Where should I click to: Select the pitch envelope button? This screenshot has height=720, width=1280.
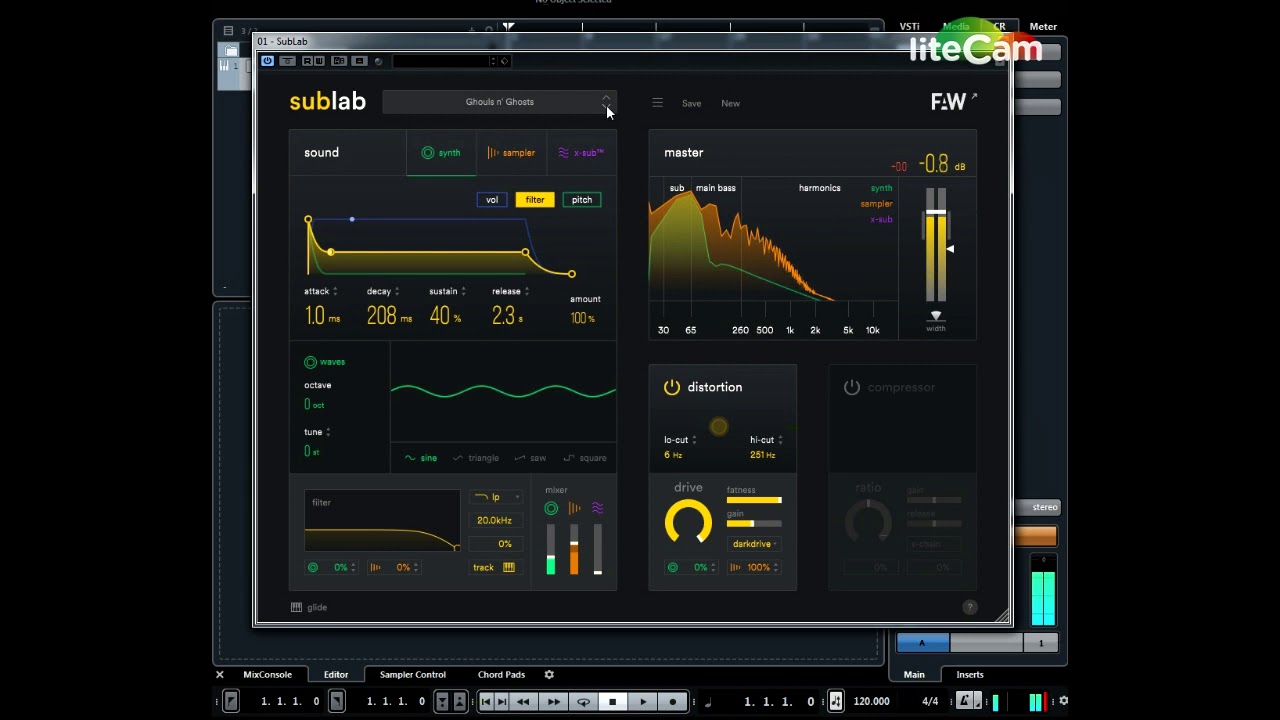[x=582, y=200]
